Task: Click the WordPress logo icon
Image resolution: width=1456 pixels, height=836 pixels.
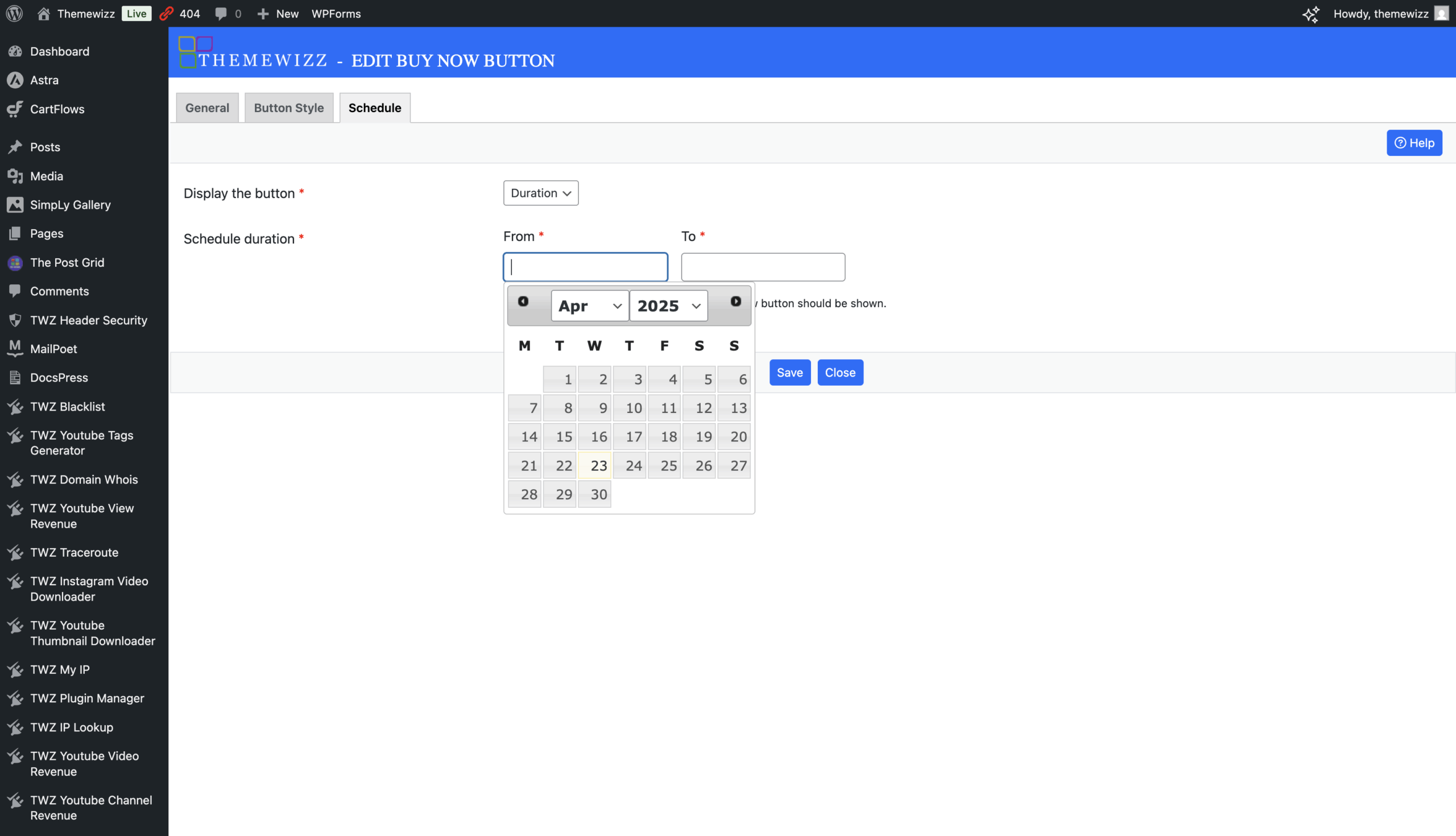Action: (14, 13)
